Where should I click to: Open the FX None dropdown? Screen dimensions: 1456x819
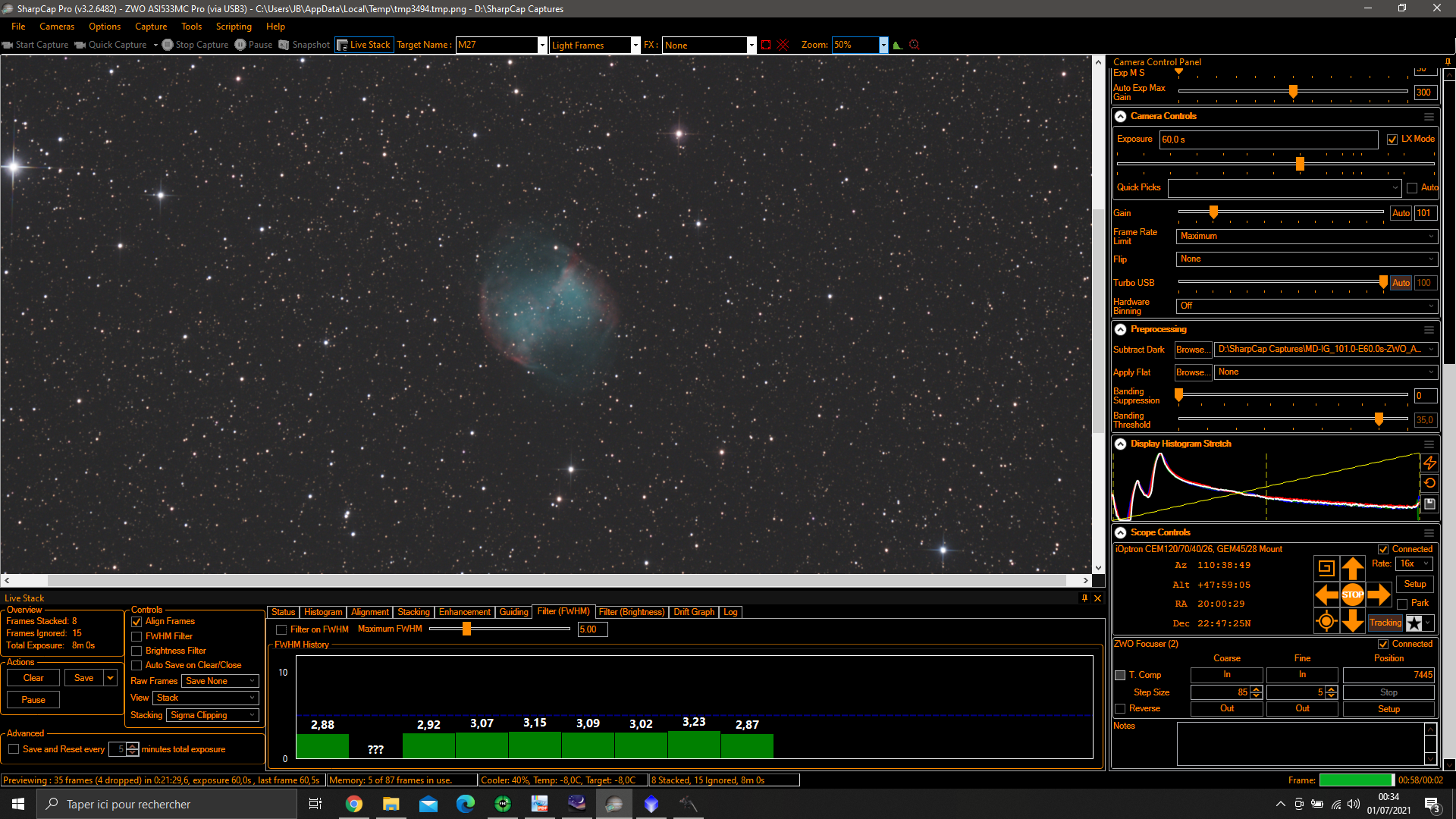point(752,45)
